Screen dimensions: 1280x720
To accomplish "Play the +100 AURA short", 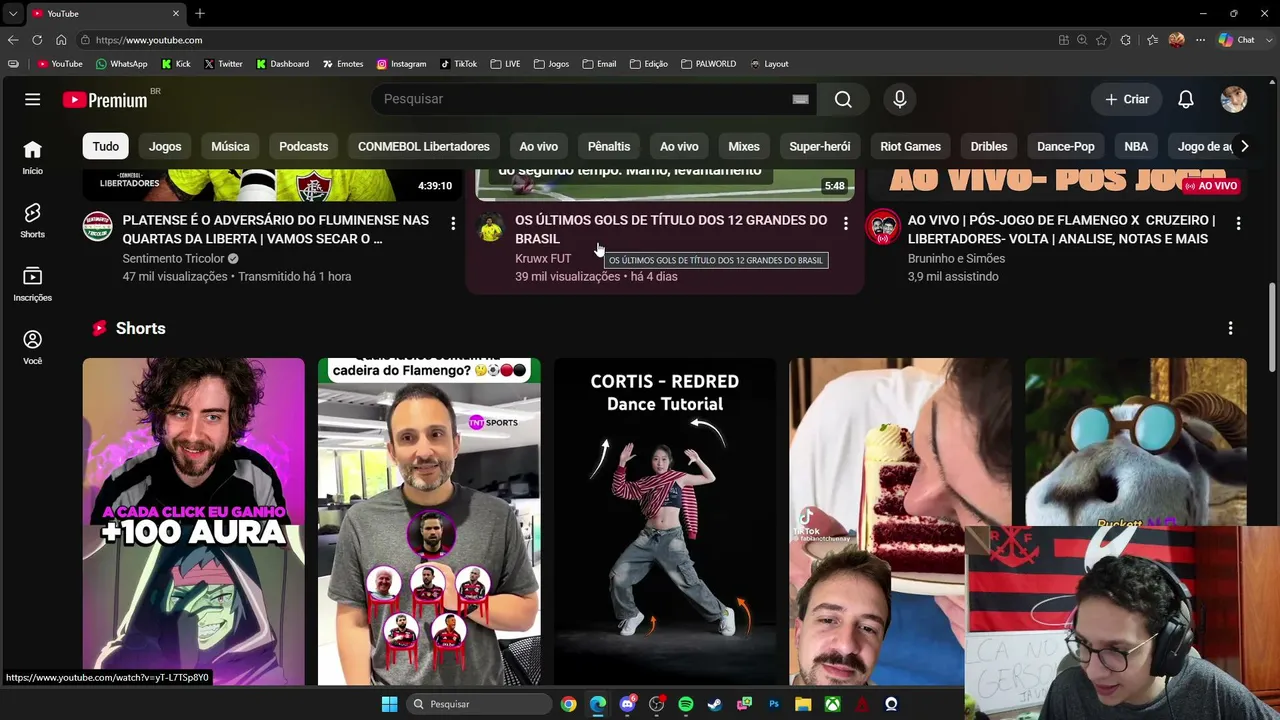I will click(x=194, y=521).
